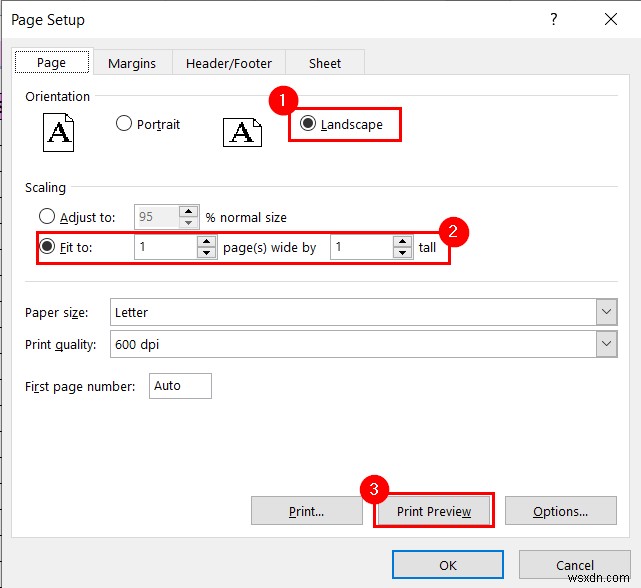Image resolution: width=641 pixels, height=588 pixels.
Task: Click the 'page(s) wide by' label
Action: 269,247
